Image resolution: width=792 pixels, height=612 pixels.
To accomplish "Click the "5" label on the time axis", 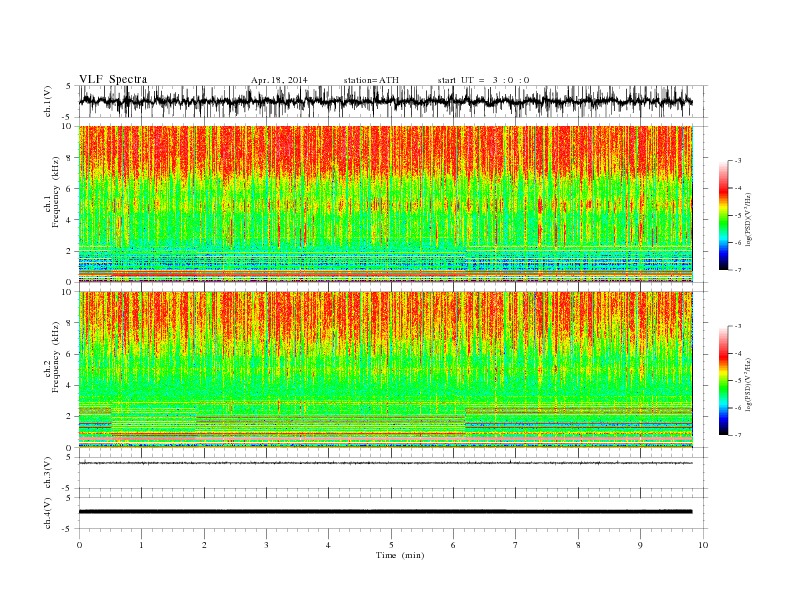I will click(x=391, y=545).
